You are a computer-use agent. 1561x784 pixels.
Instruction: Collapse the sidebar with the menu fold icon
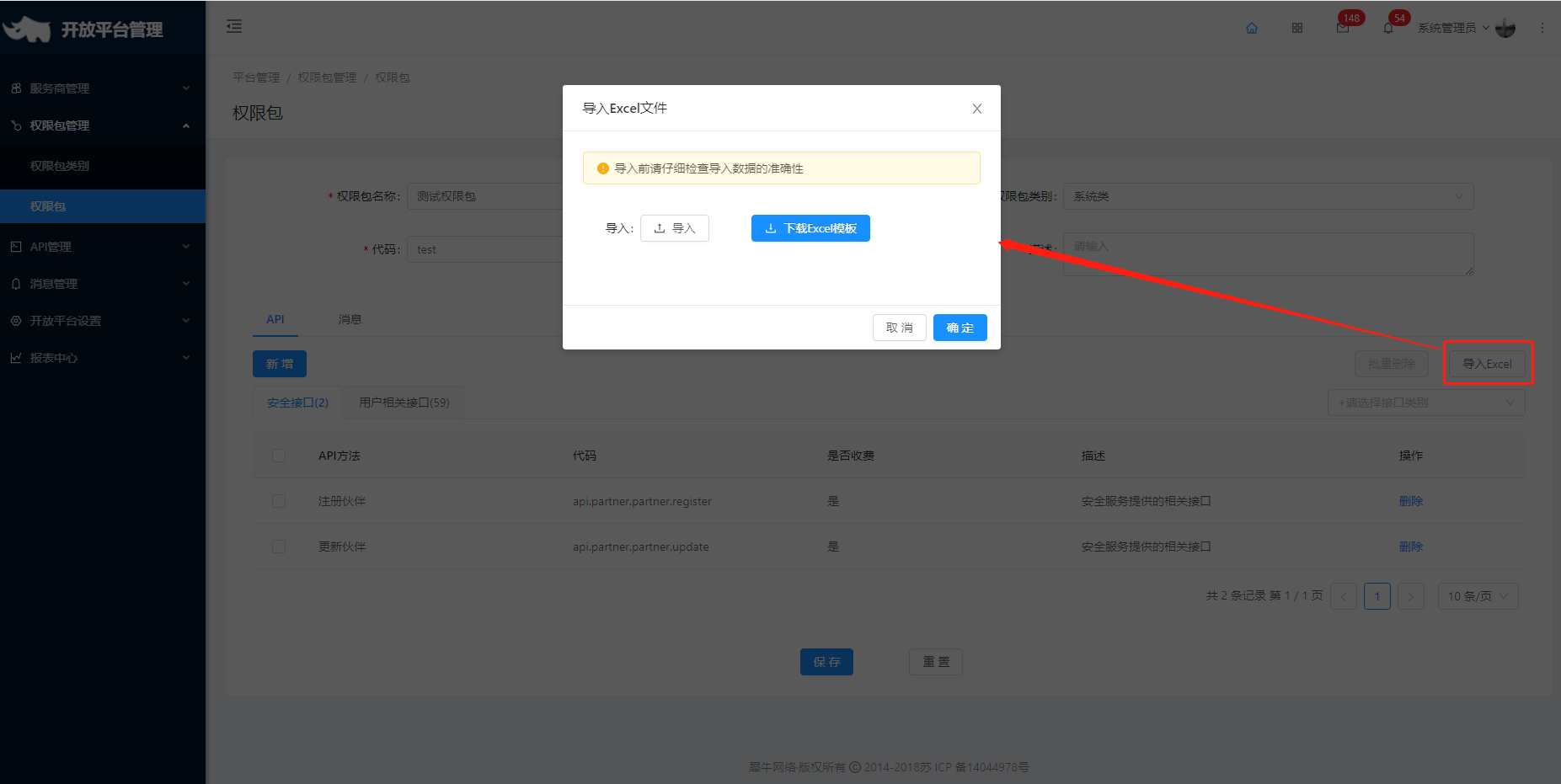point(234,26)
